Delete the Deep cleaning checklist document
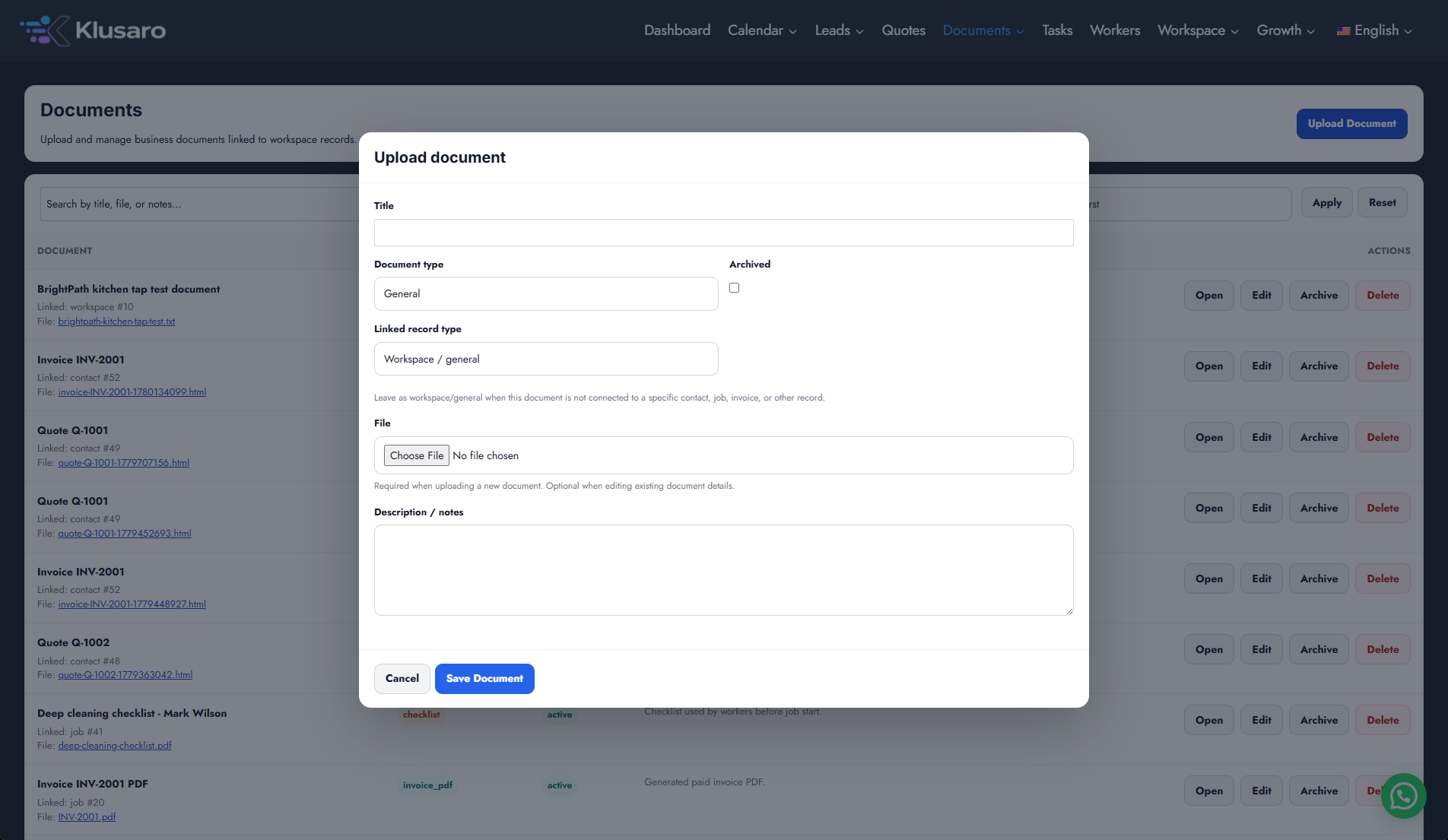This screenshot has width=1448, height=840. tap(1383, 721)
